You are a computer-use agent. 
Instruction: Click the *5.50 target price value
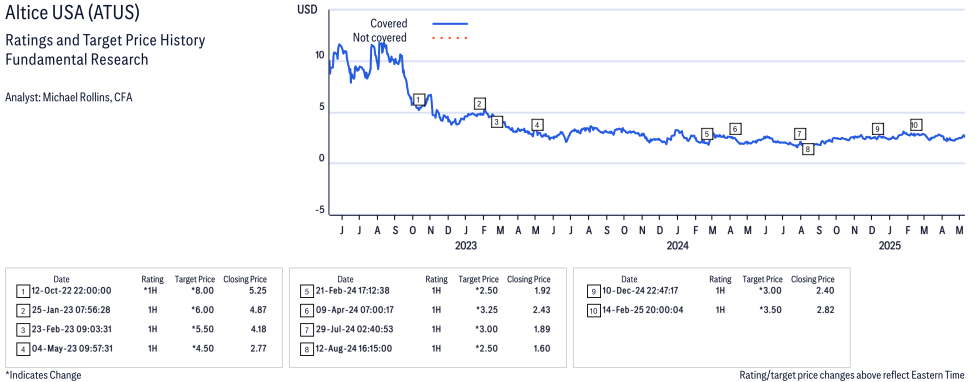pos(203,329)
